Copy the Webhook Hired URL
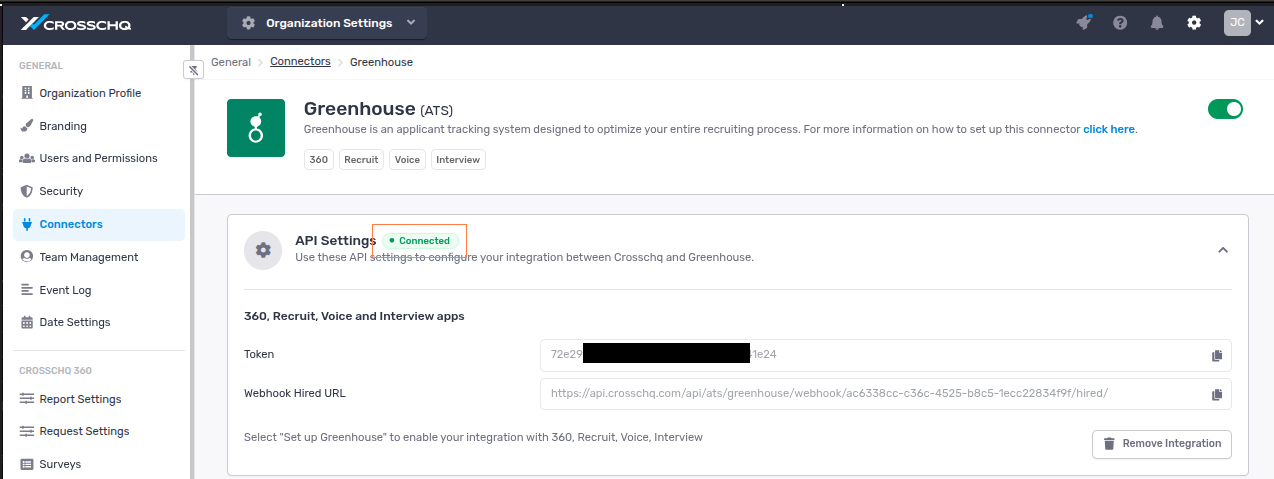 pyautogui.click(x=1217, y=394)
